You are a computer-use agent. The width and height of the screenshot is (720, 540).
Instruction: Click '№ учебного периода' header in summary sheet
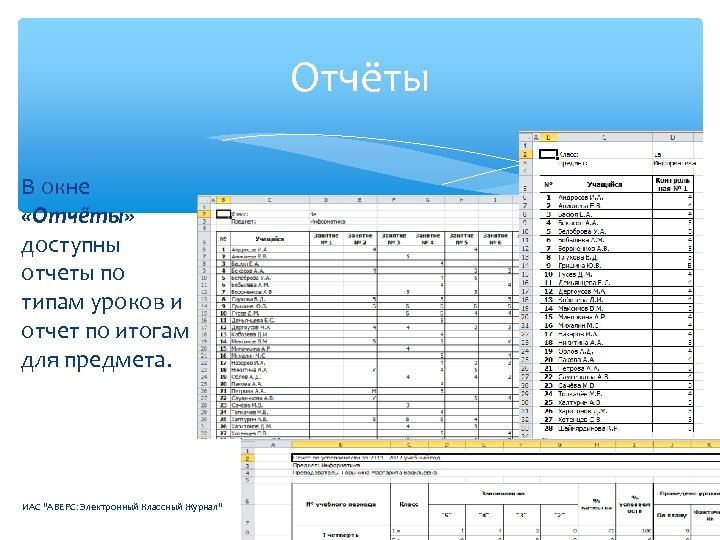pos(341,504)
